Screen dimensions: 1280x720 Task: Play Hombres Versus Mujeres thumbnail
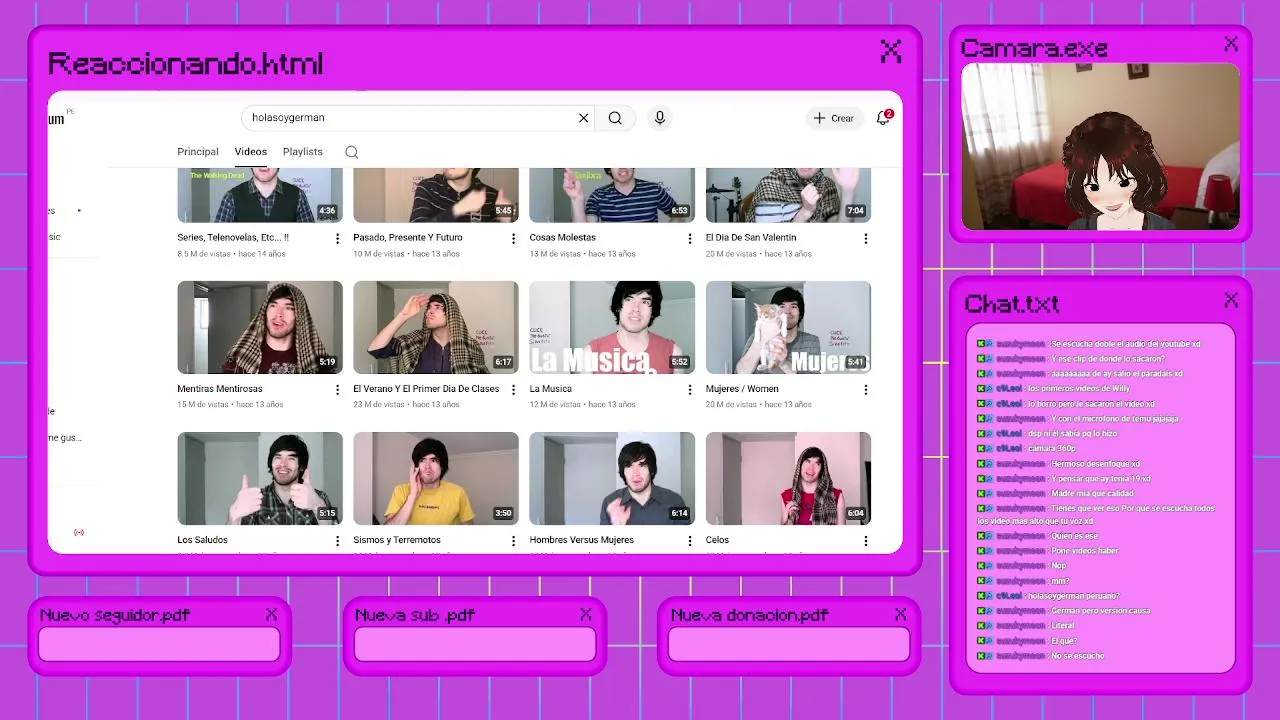[612, 478]
